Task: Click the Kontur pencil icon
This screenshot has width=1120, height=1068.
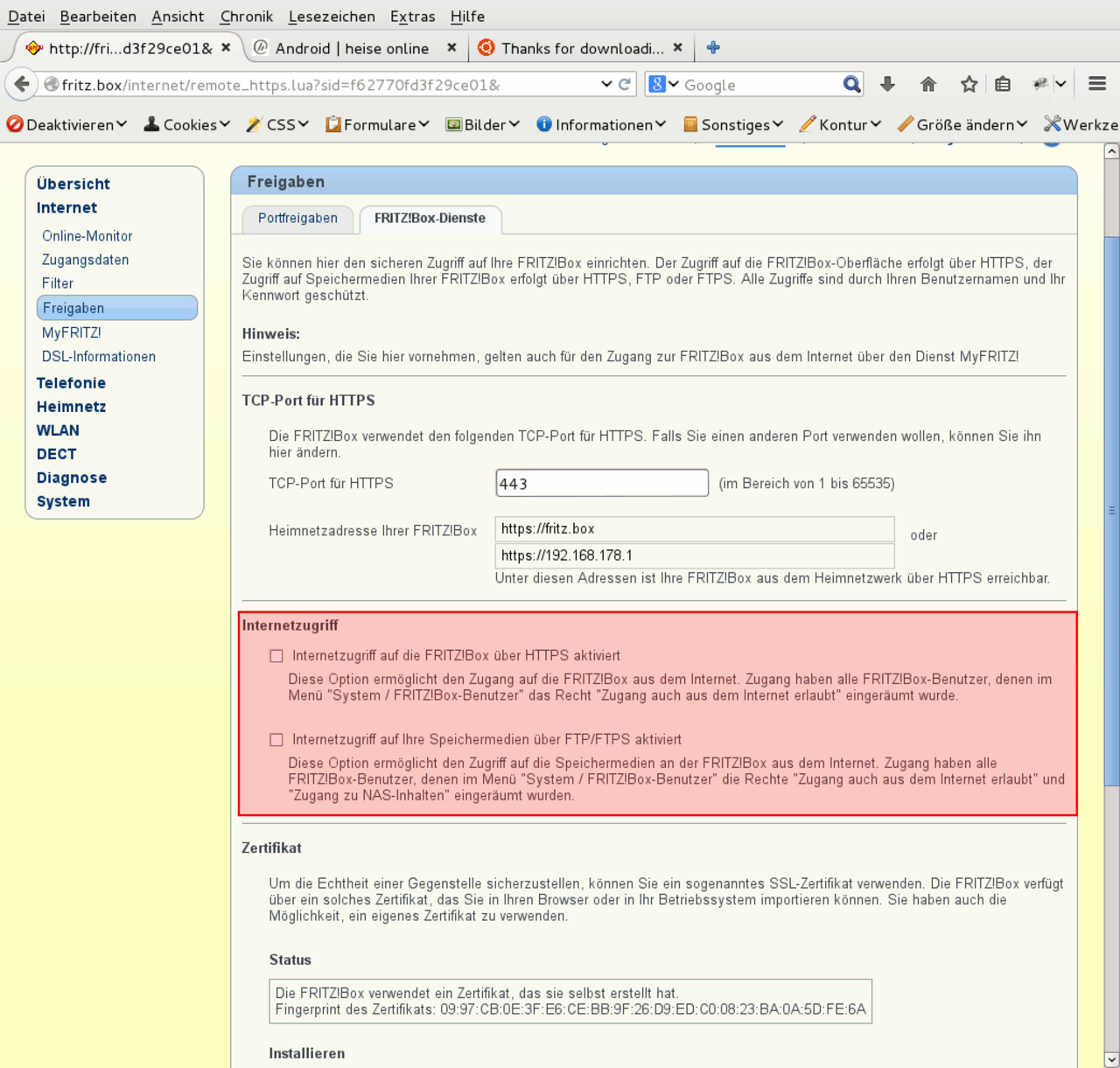Action: (x=808, y=124)
